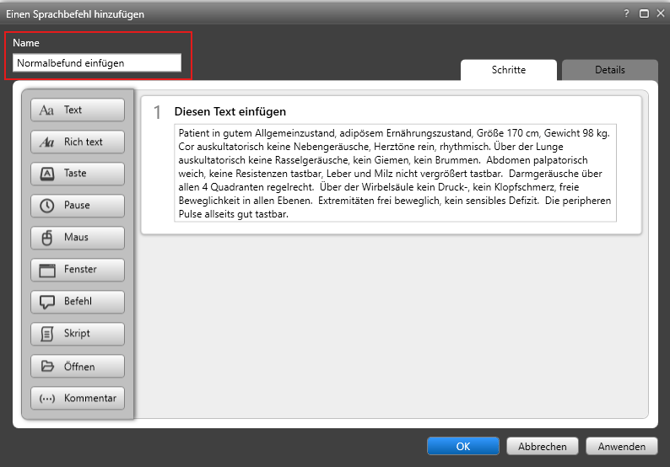This screenshot has width=670, height=467.
Task: Click inside the inserted text box
Action: point(395,172)
